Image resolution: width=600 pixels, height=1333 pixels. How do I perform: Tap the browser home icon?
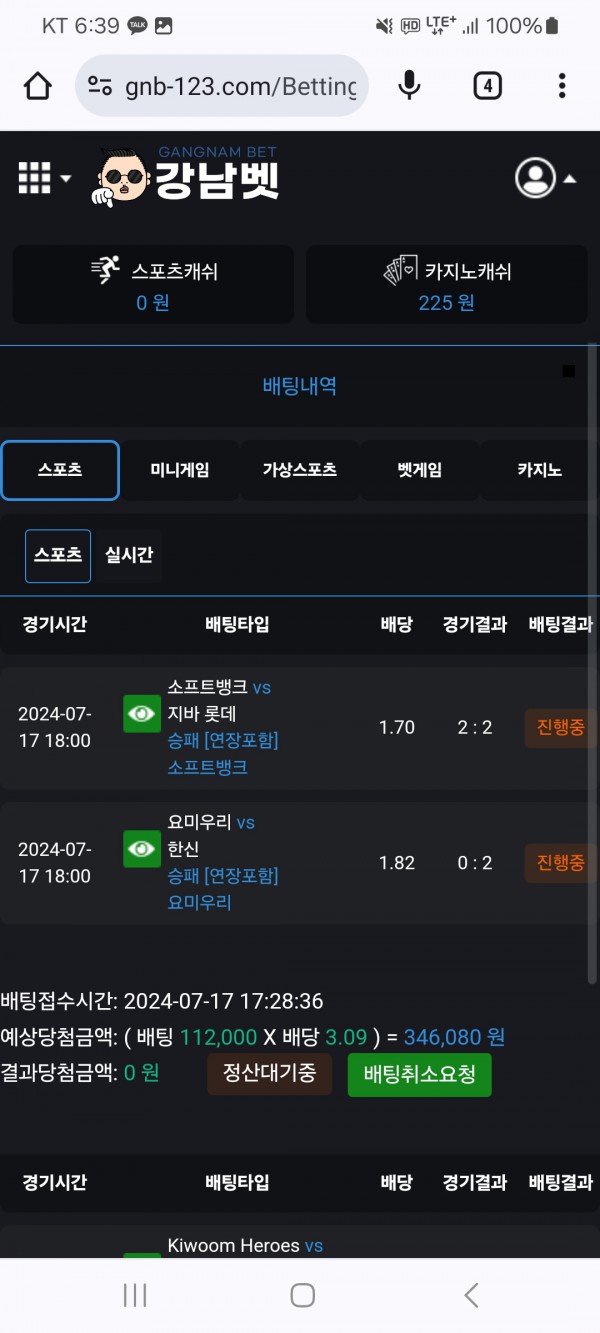click(38, 86)
